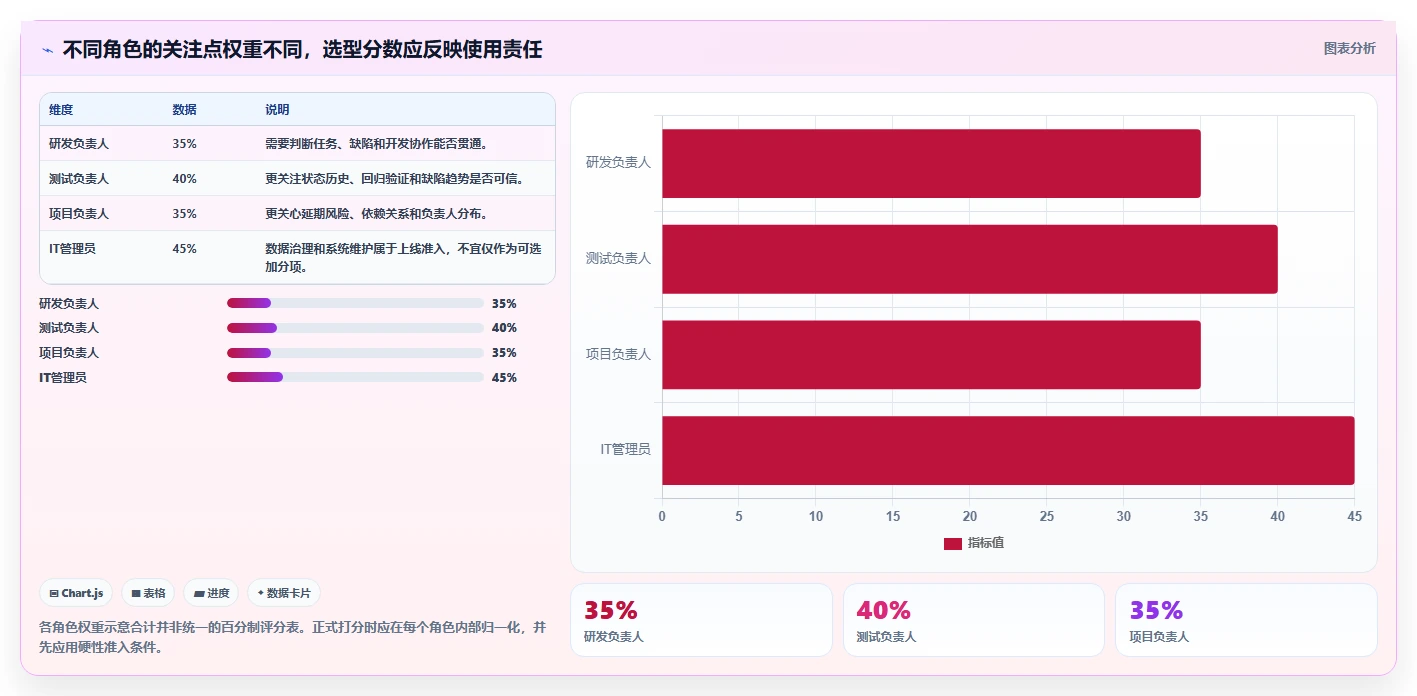Open the 40% 测试负责人 data card

point(974,620)
